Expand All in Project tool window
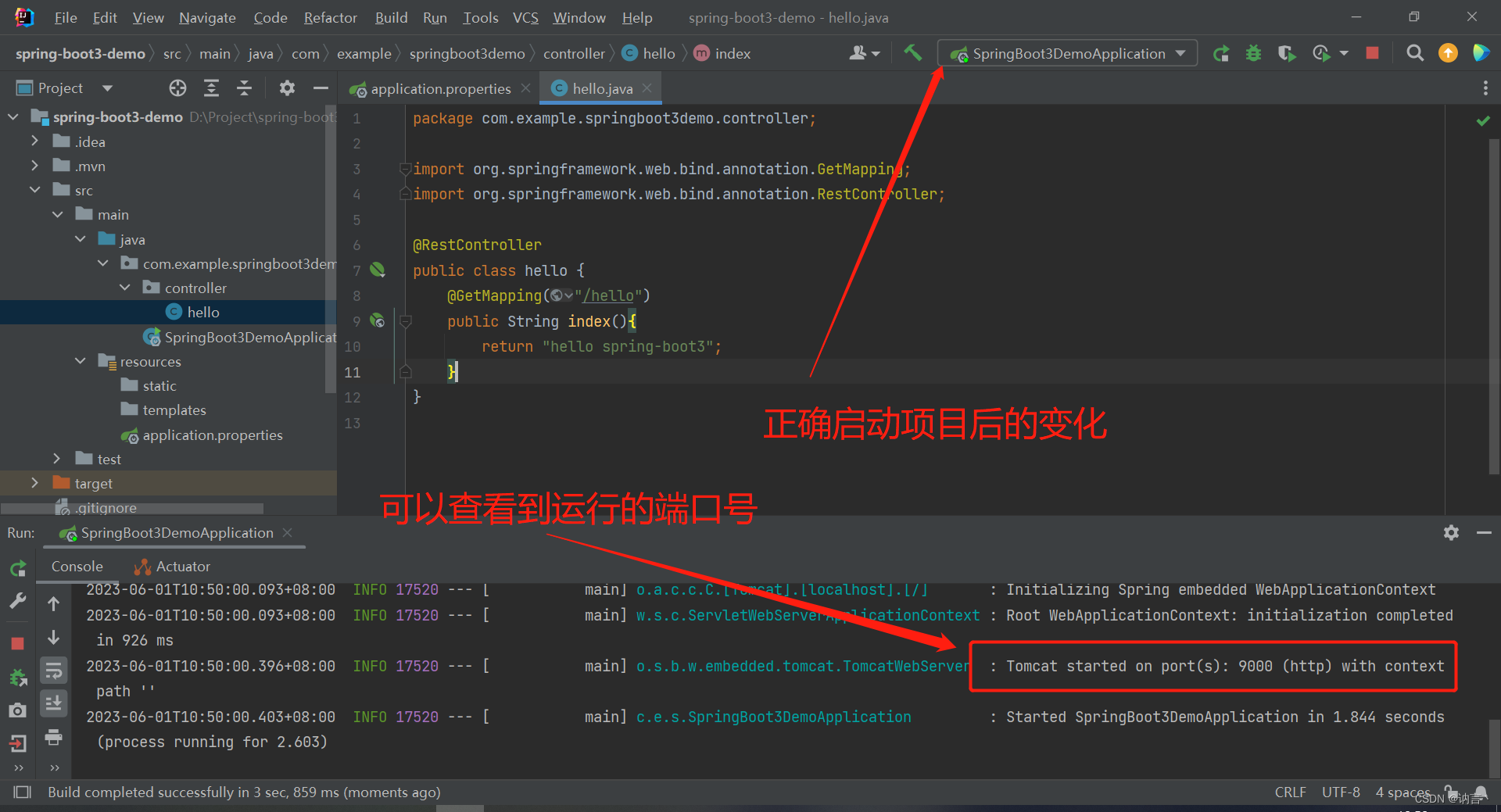 click(211, 88)
